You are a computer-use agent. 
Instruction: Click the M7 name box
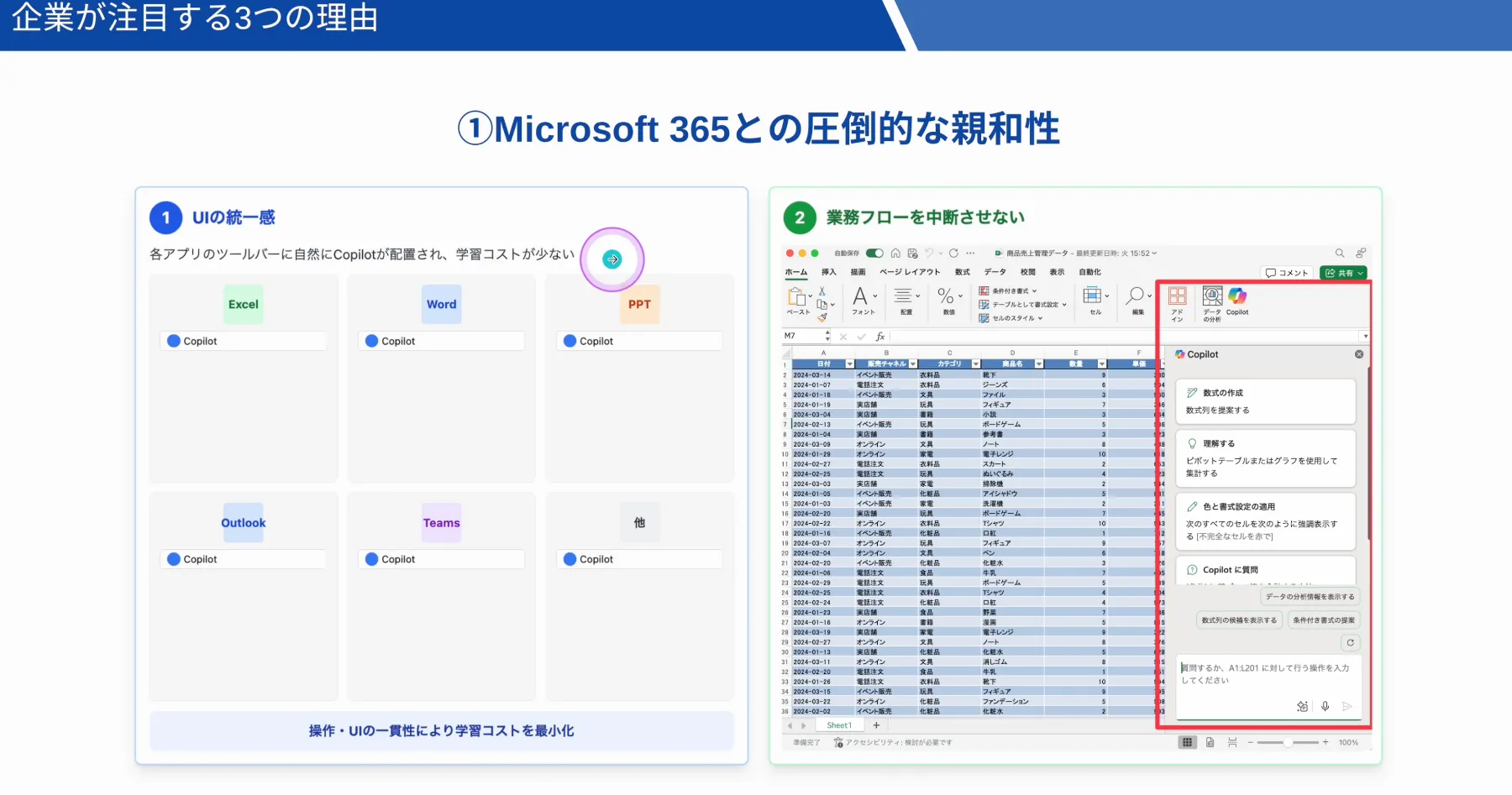click(805, 337)
